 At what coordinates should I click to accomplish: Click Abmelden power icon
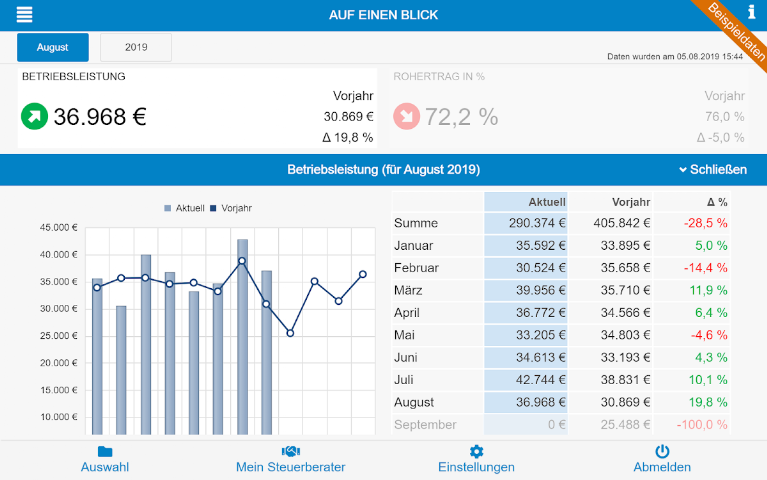662,452
